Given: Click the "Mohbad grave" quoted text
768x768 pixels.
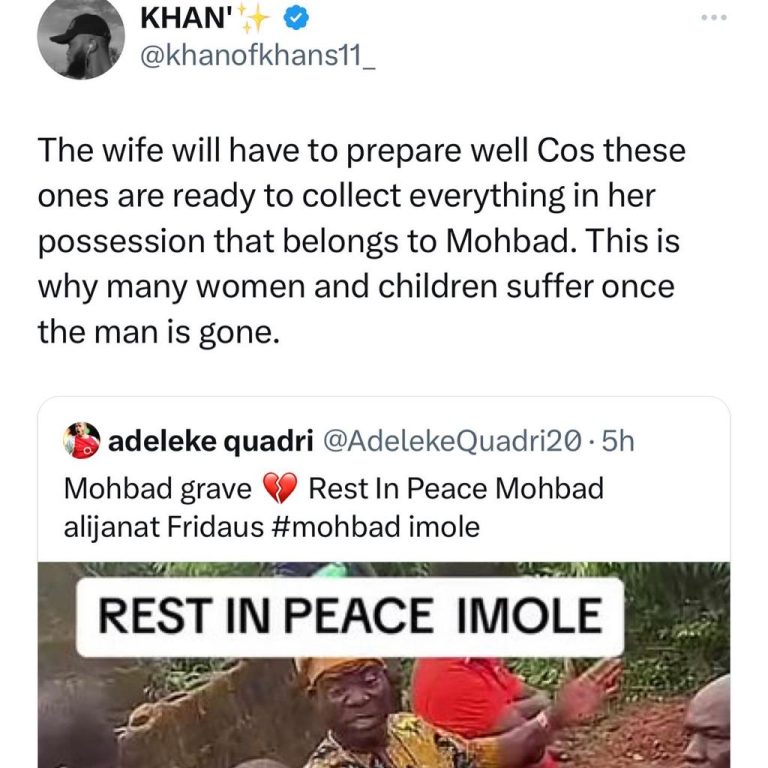Looking at the screenshot, I should [158, 490].
